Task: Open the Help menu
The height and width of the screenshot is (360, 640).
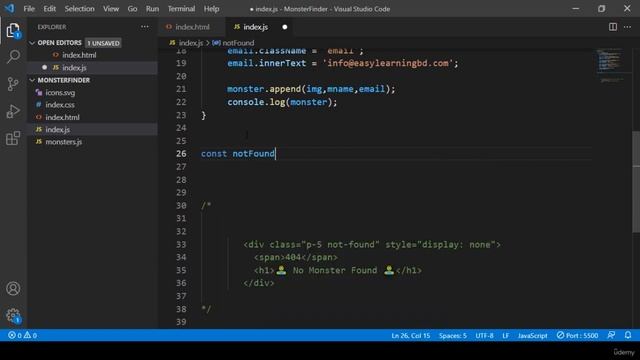Action: 211,9
